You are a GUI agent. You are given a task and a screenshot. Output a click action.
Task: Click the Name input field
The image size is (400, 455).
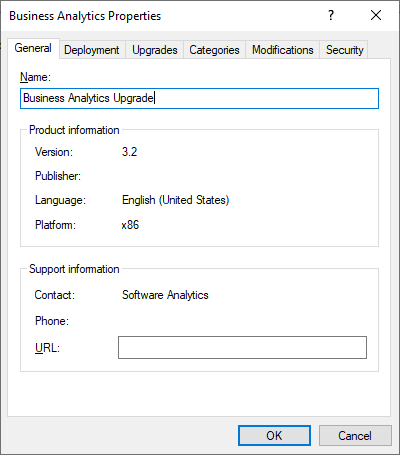click(x=199, y=98)
